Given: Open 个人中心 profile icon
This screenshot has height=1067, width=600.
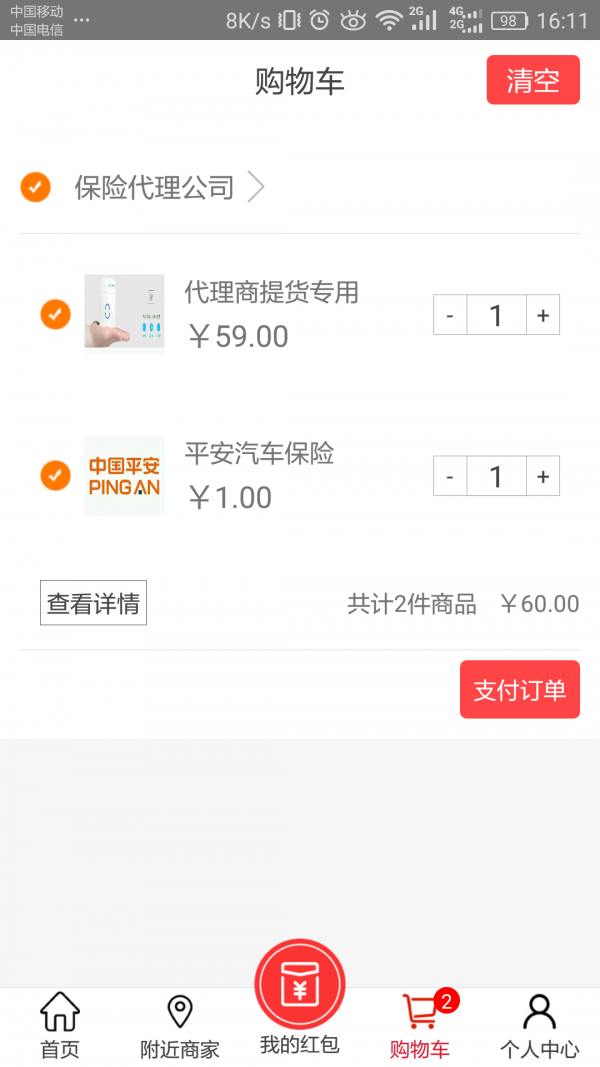Looking at the screenshot, I should 540,1013.
